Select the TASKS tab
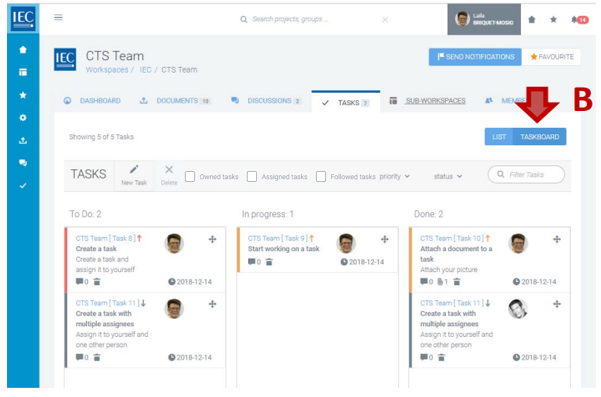 click(x=346, y=102)
